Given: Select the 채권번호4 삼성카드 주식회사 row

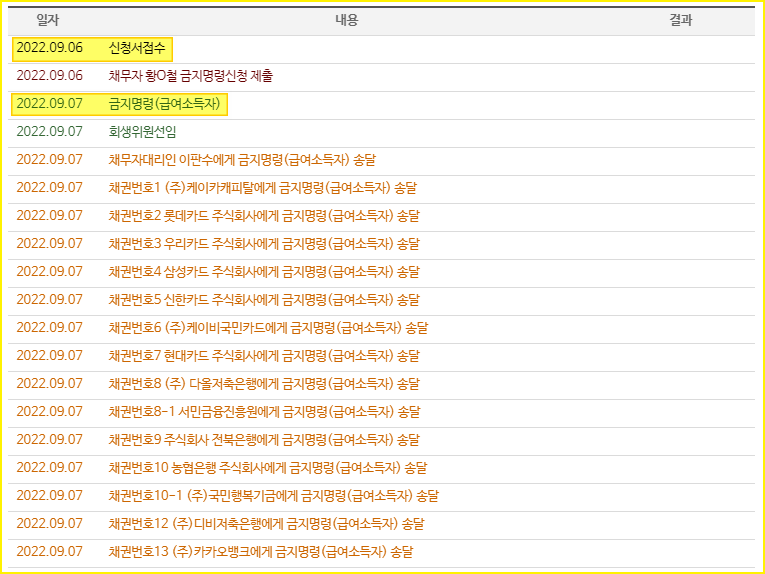Looking at the screenshot, I should 382,272.
